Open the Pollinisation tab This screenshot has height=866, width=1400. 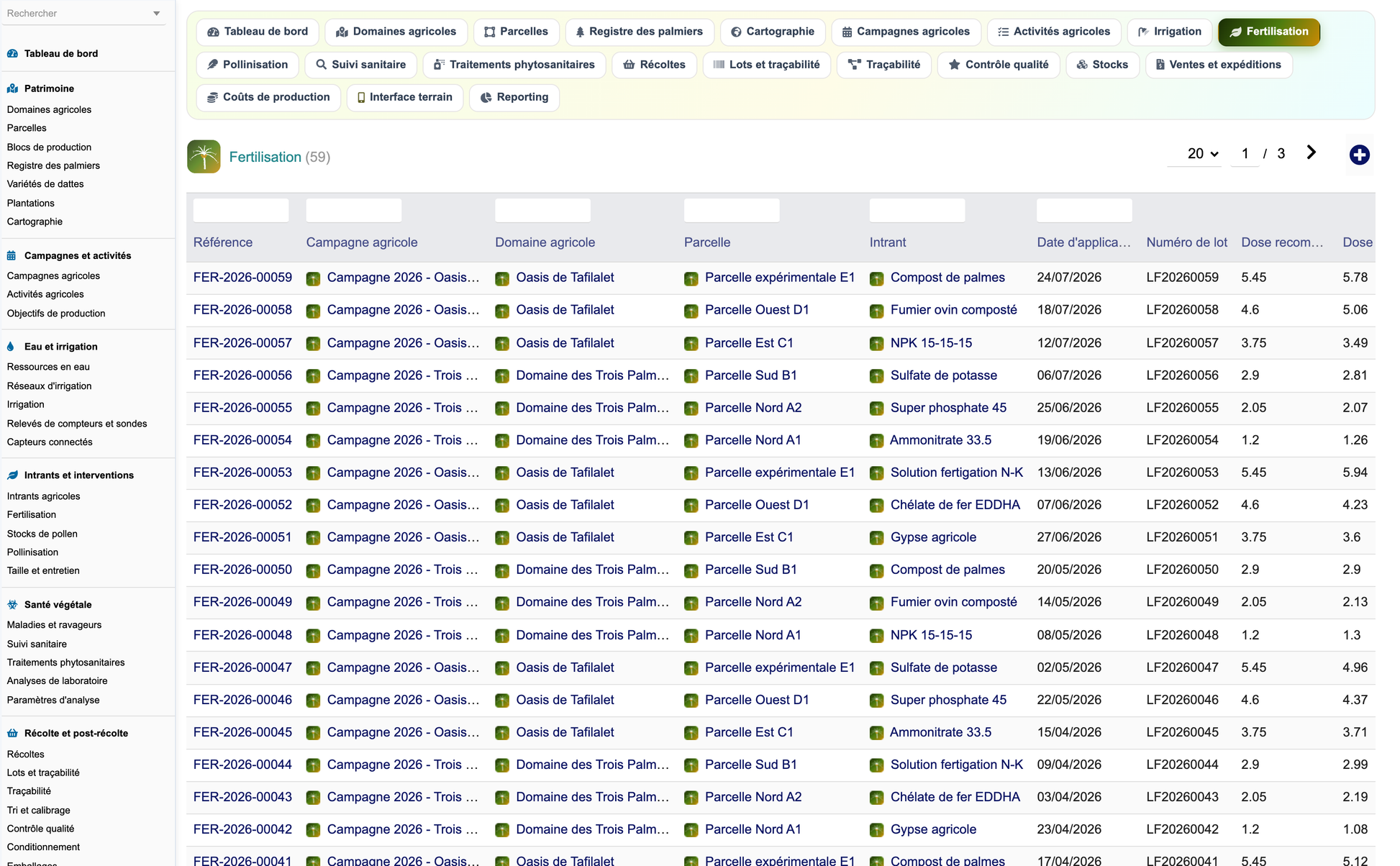[x=247, y=65]
